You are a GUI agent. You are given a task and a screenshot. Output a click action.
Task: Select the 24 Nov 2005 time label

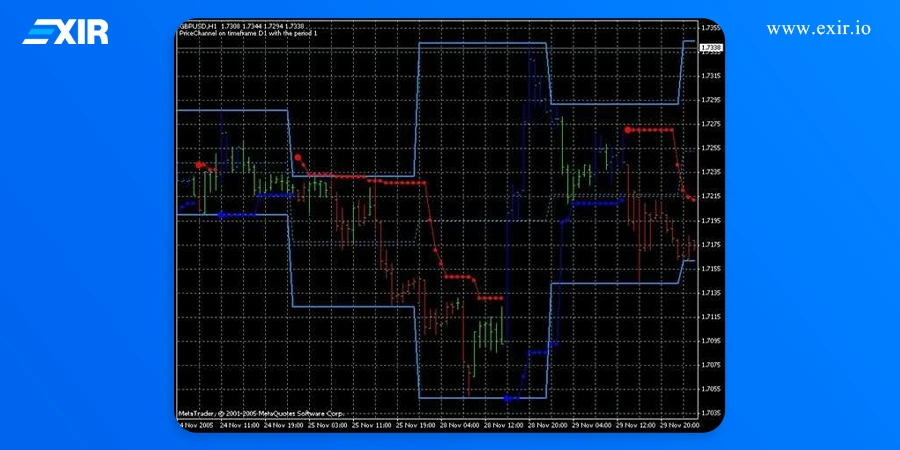(196, 425)
